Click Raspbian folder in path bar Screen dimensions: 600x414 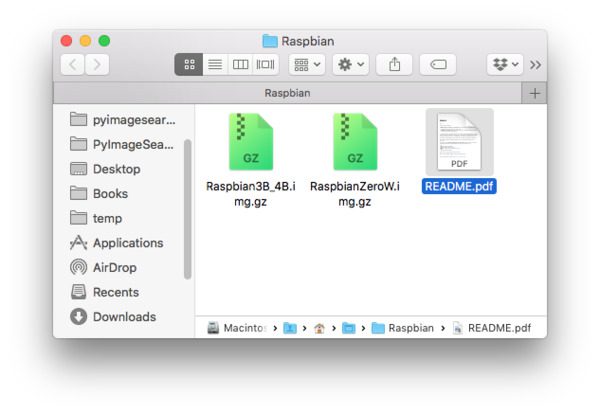tap(403, 328)
